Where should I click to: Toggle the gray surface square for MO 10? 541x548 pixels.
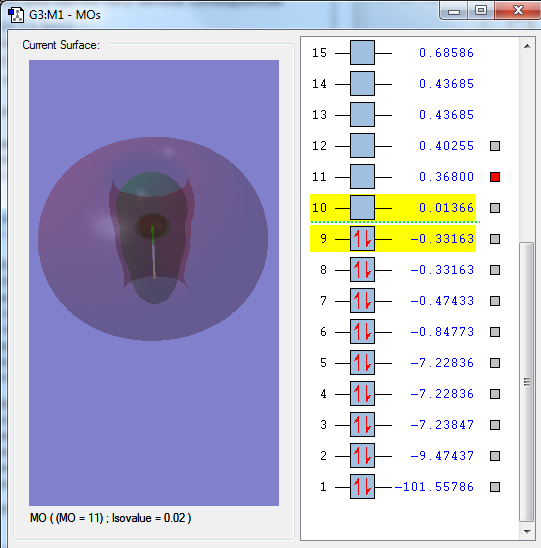(x=495, y=208)
